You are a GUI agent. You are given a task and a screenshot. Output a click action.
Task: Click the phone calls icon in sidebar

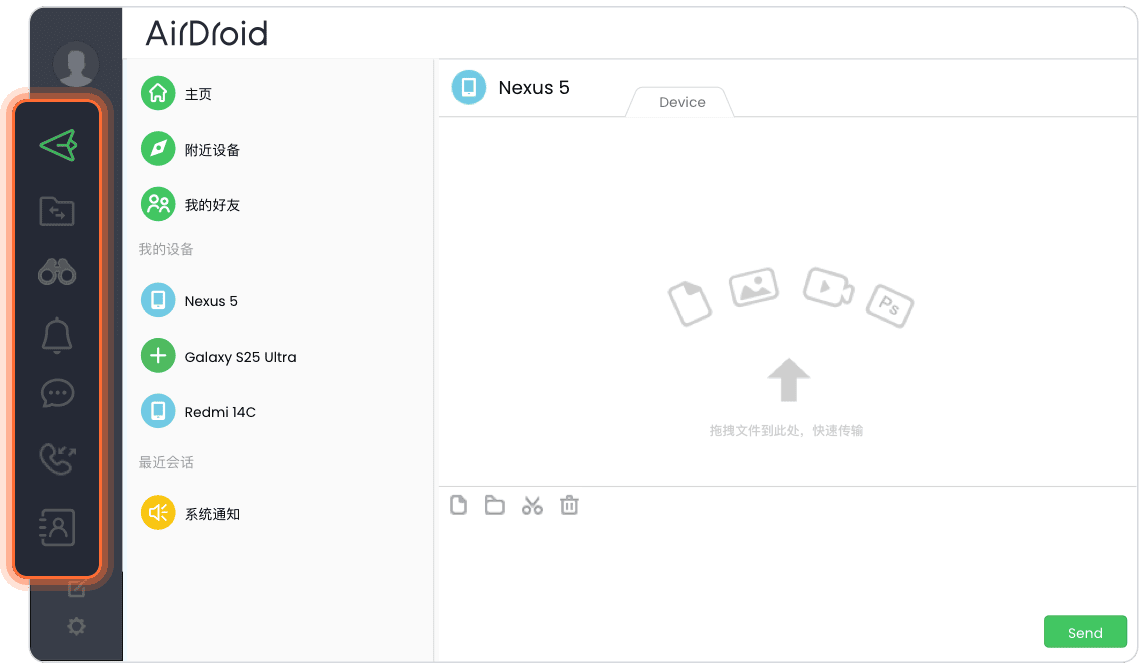(57, 459)
